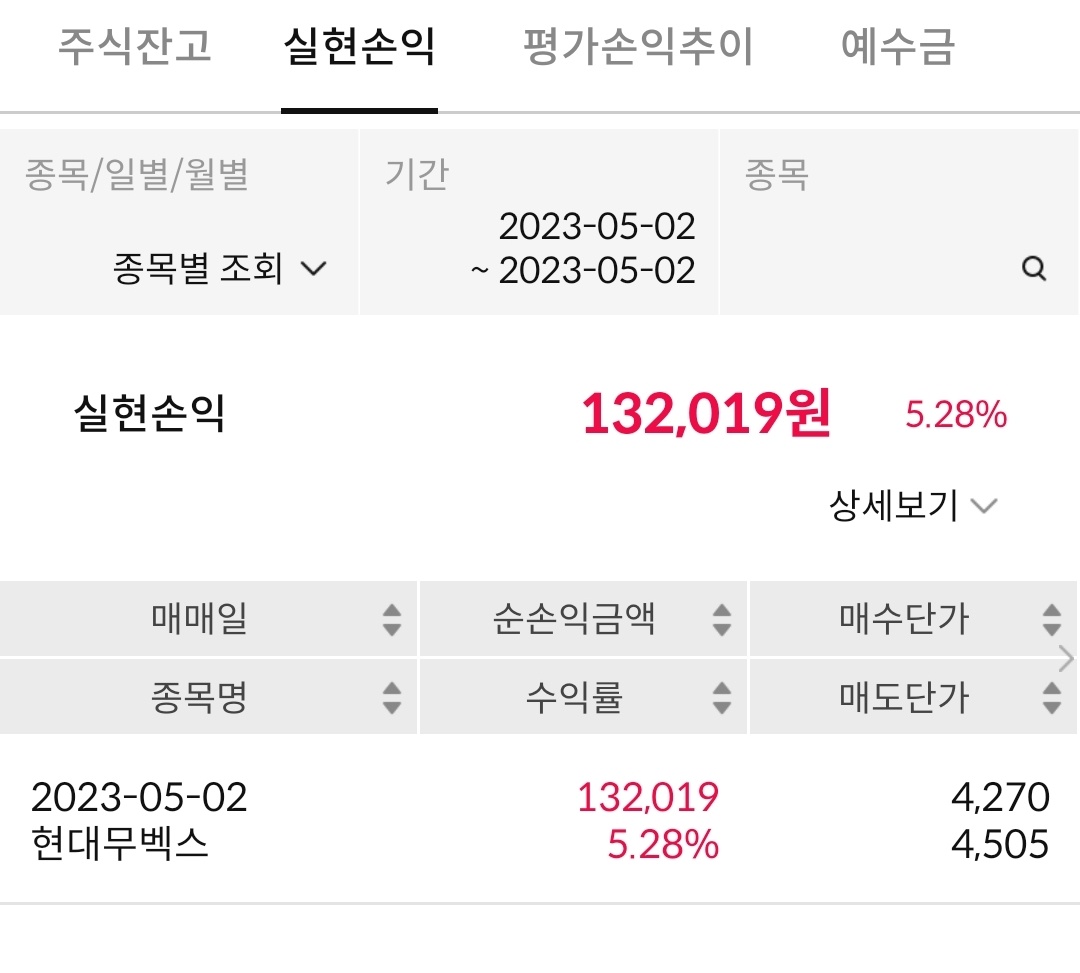Click inside the 종목 search field
This screenshot has height=973, width=1080.
click(899, 222)
